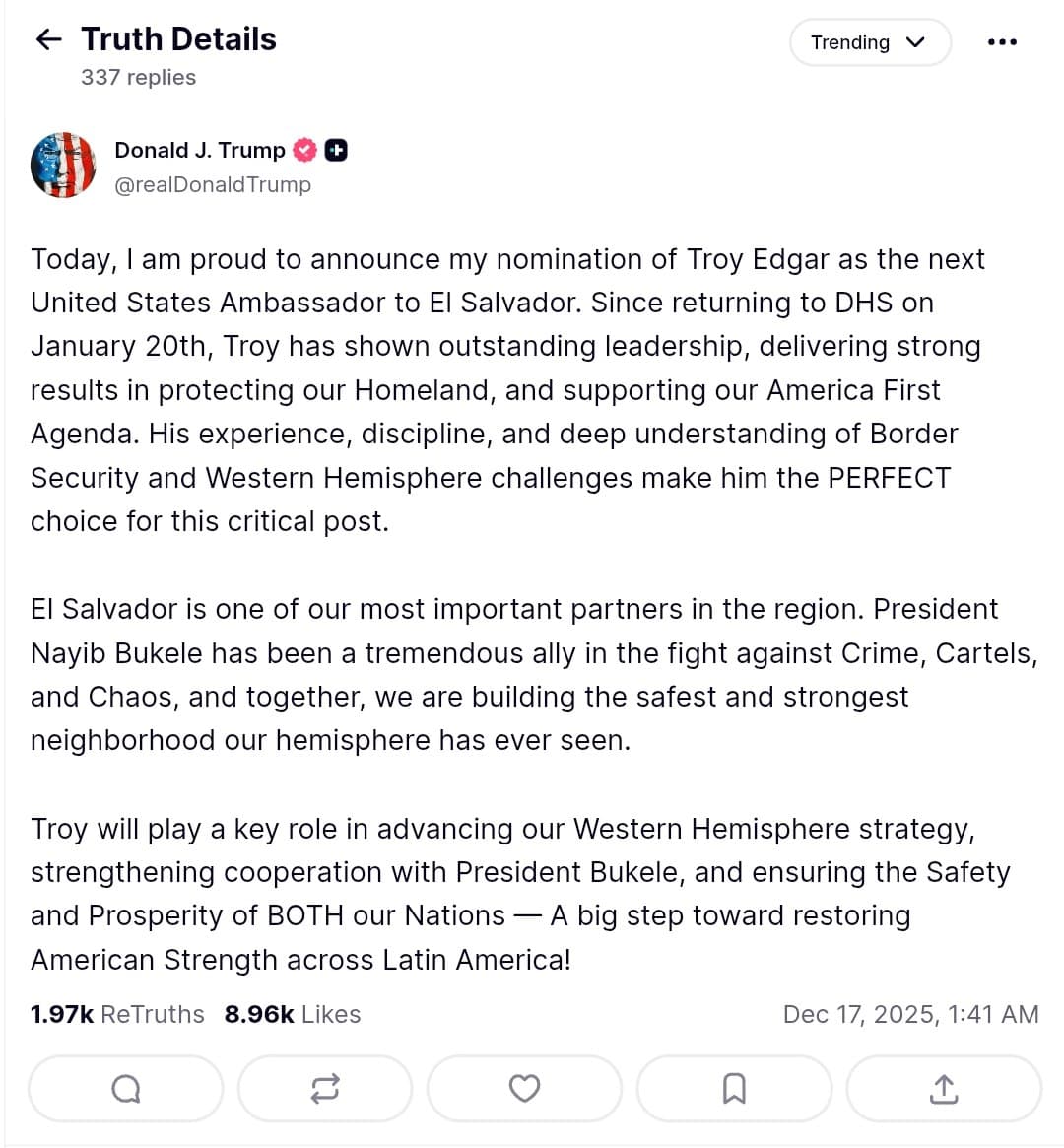Click the black plus badge beside the username
The height and width of the screenshot is (1148, 1064).
[x=336, y=150]
